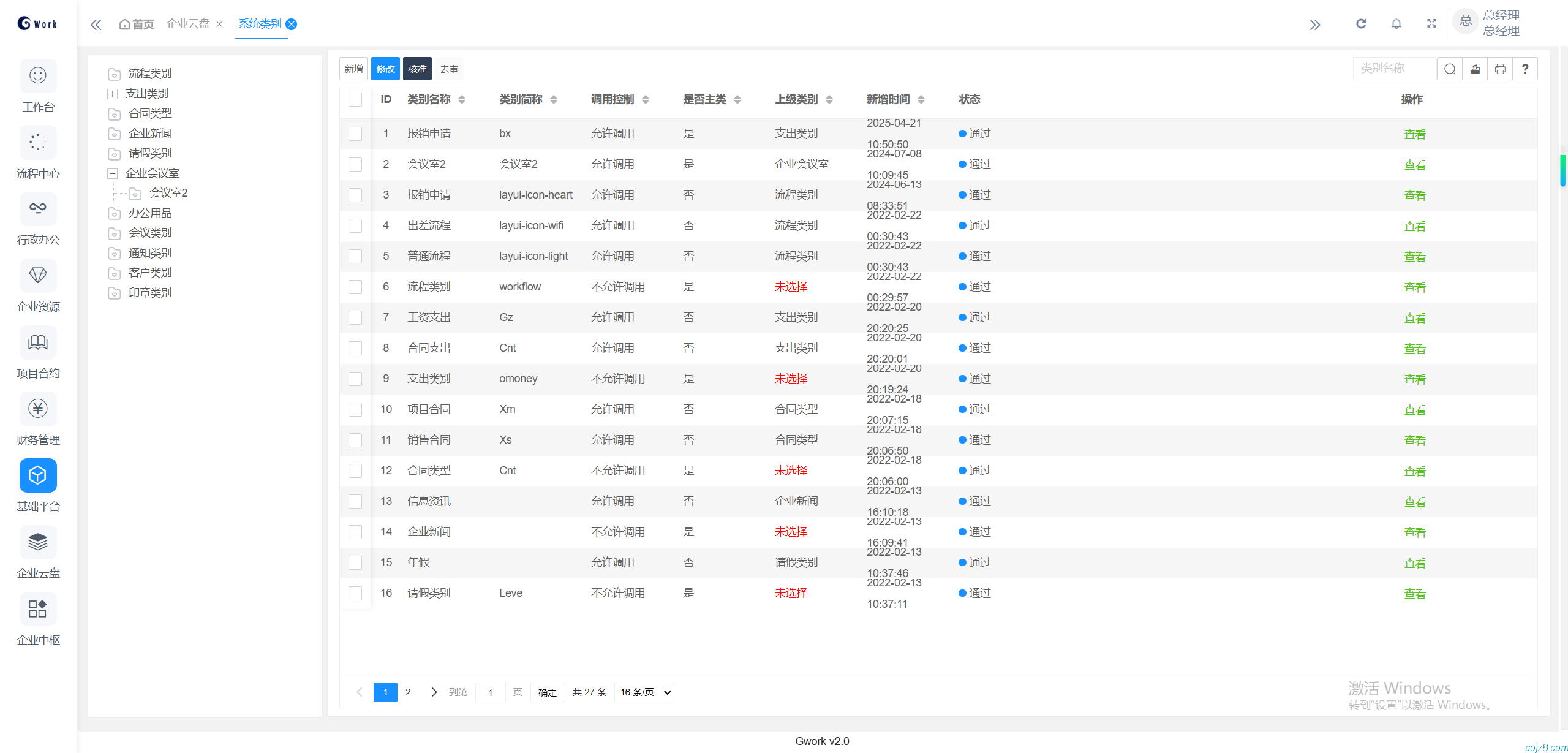This screenshot has height=753, width=1568.
Task: Toggle fullscreen with the expand icon
Action: tap(1431, 24)
